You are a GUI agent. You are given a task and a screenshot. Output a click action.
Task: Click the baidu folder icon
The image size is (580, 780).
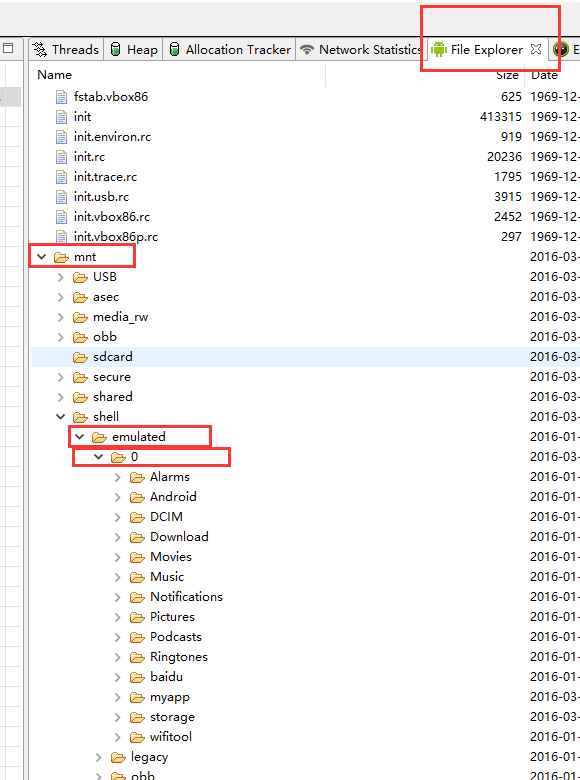coord(137,677)
